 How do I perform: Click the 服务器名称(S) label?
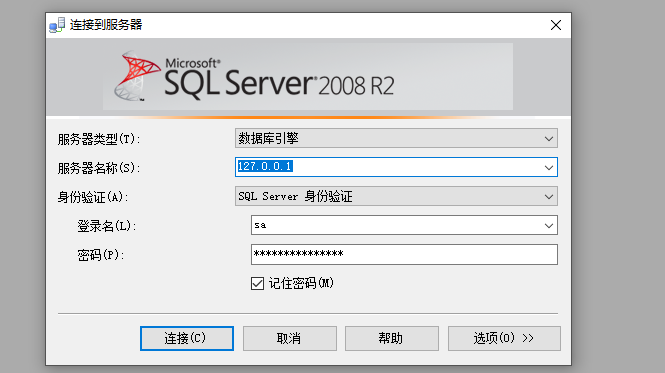coord(99,168)
